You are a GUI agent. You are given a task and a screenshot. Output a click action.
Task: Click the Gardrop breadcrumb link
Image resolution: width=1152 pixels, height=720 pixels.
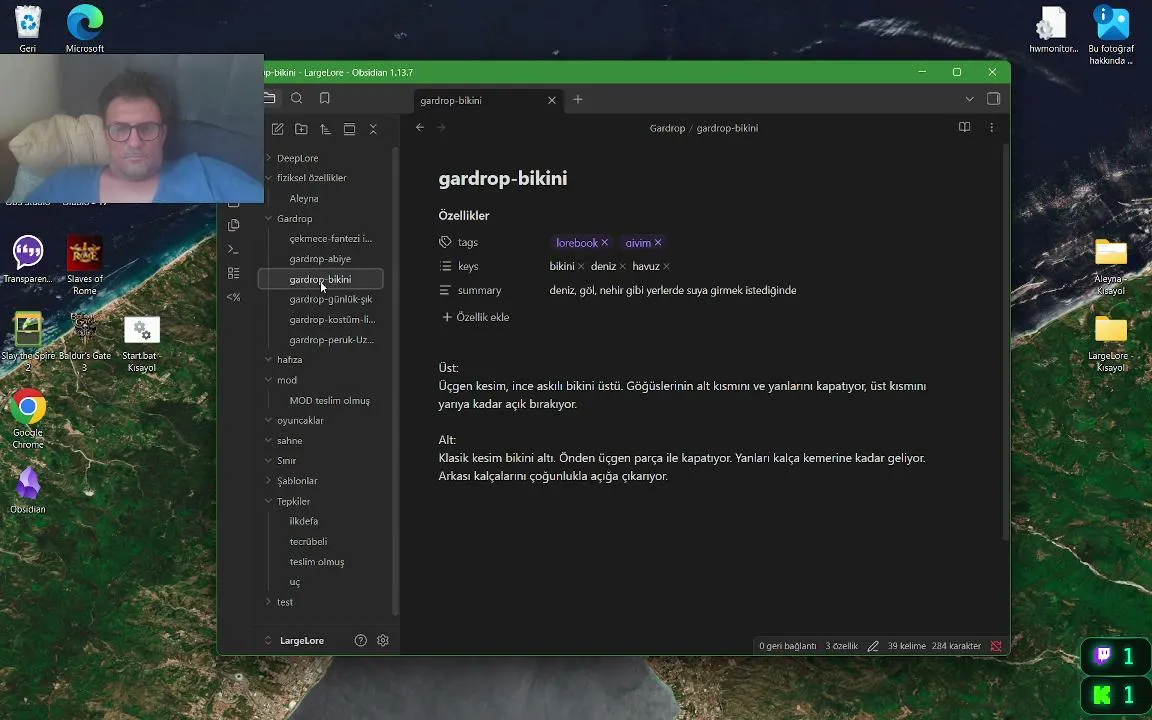667,129
